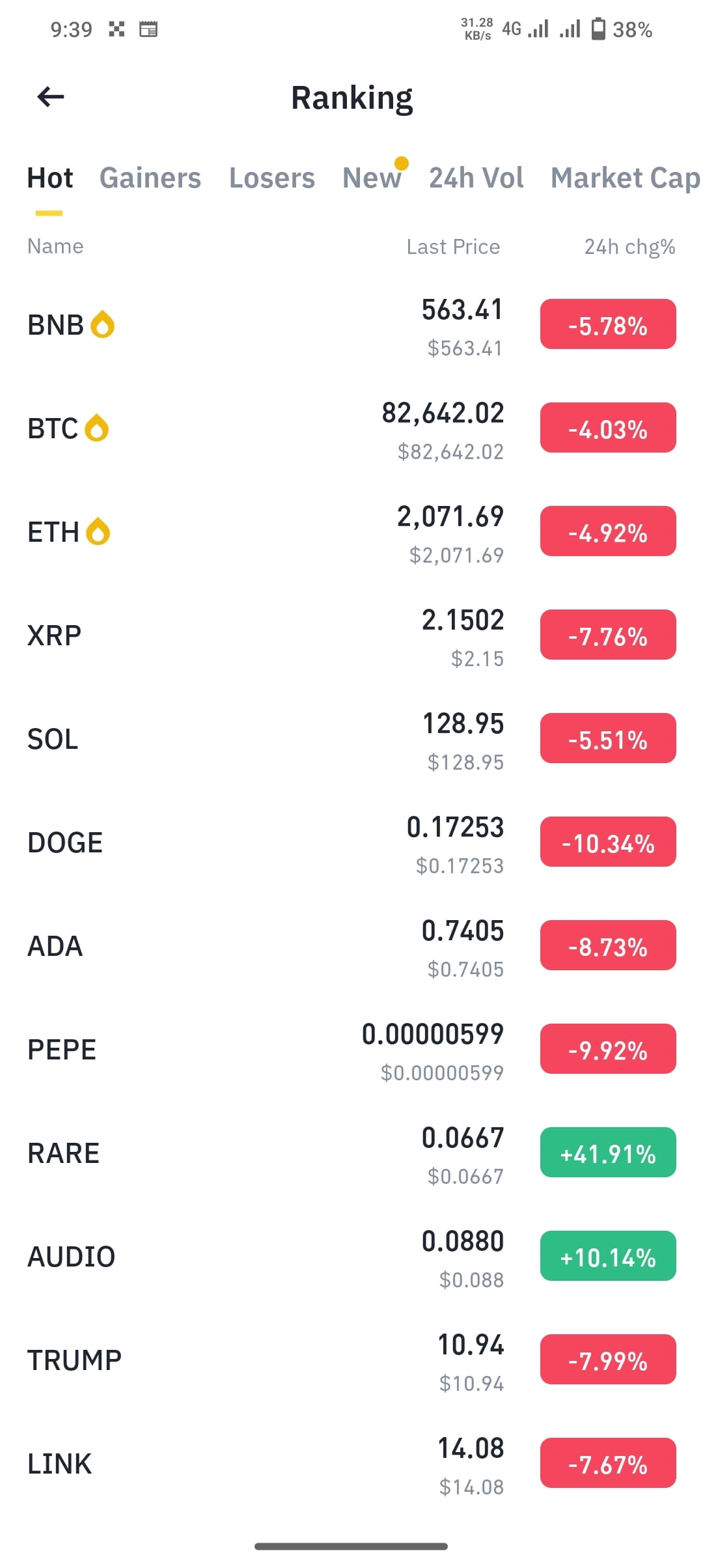Select the 24h Vol tab

tap(476, 178)
